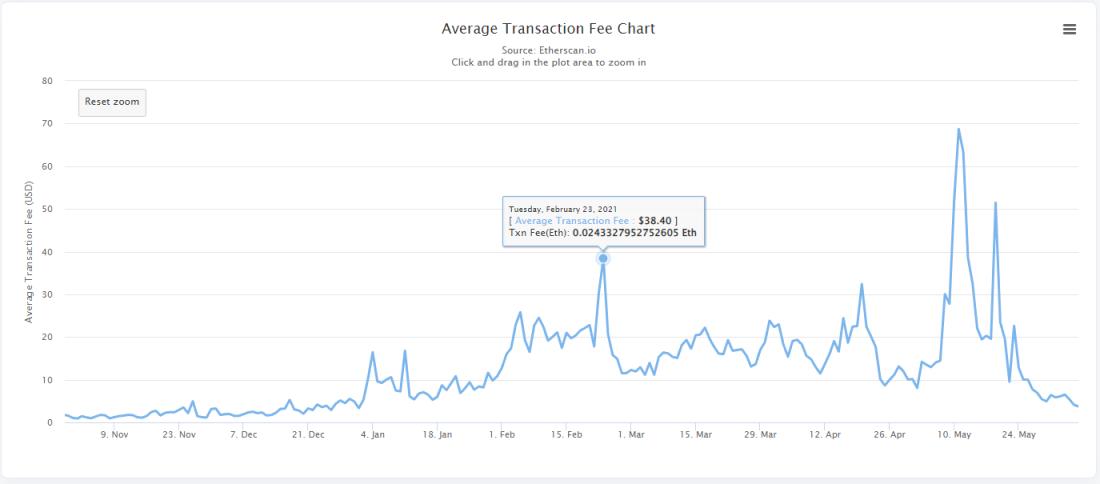The height and width of the screenshot is (484, 1100).
Task: Click the 40 value on y-axis
Action: tap(48, 253)
